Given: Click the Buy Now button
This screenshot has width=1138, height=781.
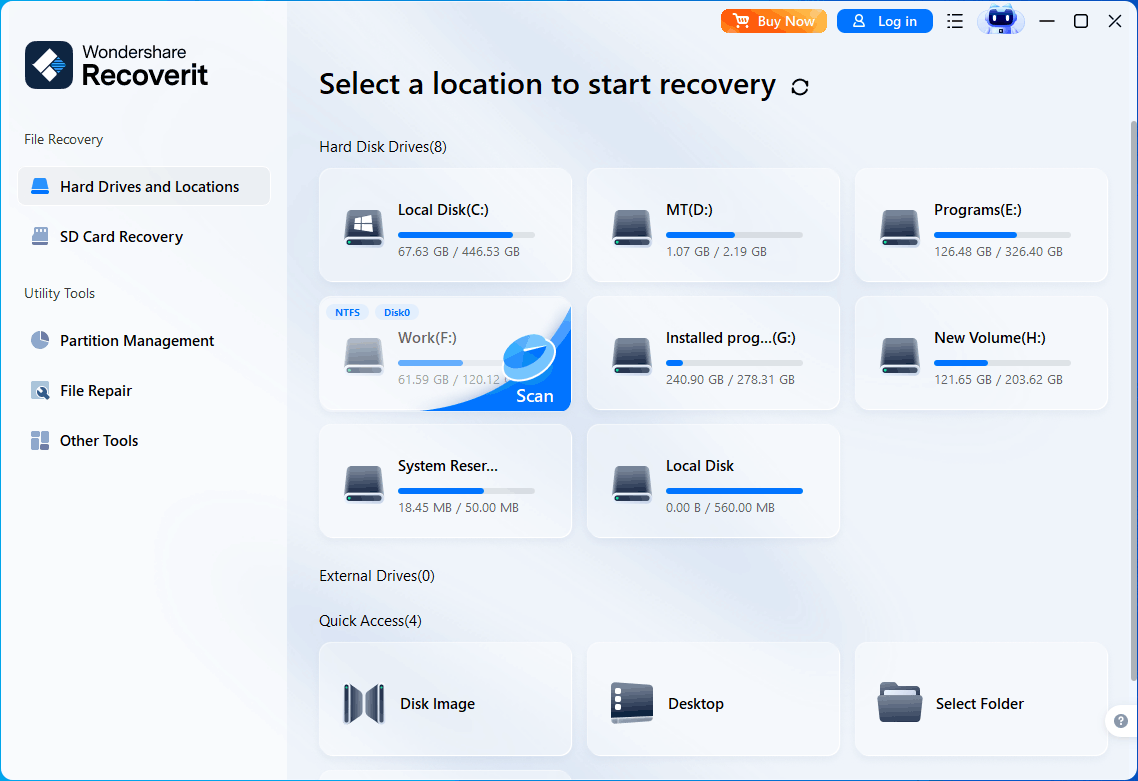Looking at the screenshot, I should [774, 21].
